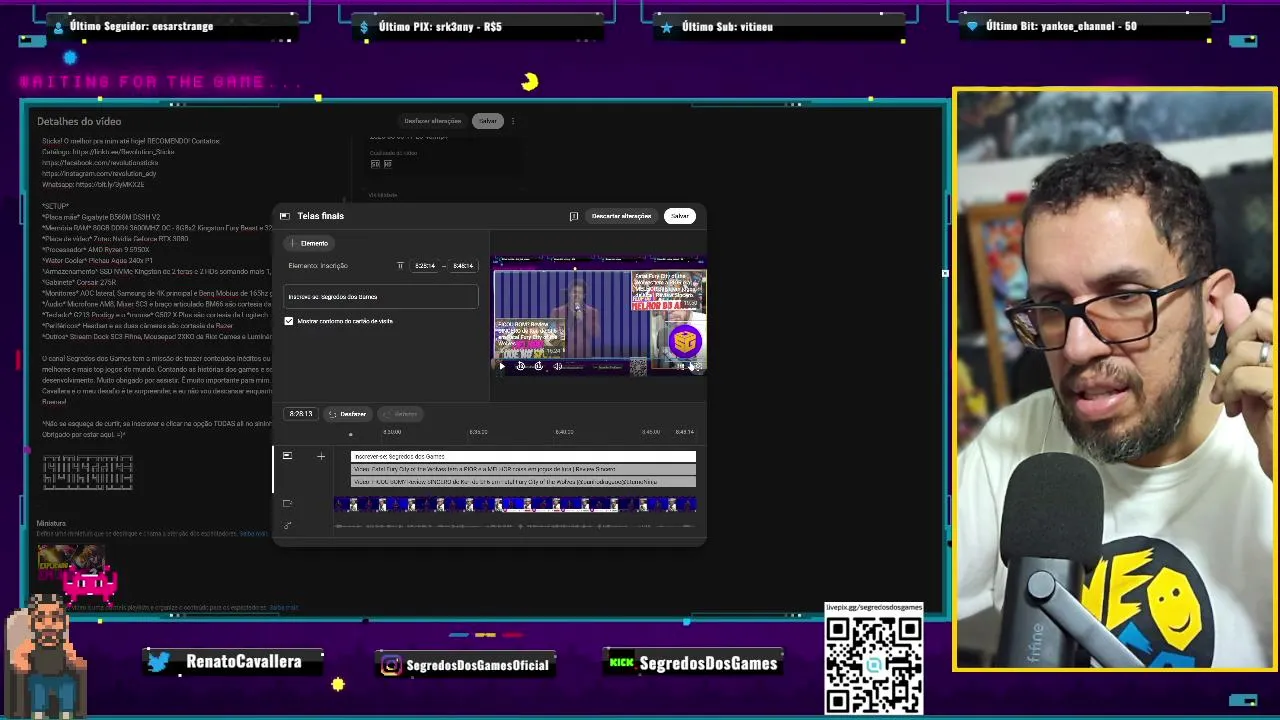Select the bottom-left video element in the preview

532,340
